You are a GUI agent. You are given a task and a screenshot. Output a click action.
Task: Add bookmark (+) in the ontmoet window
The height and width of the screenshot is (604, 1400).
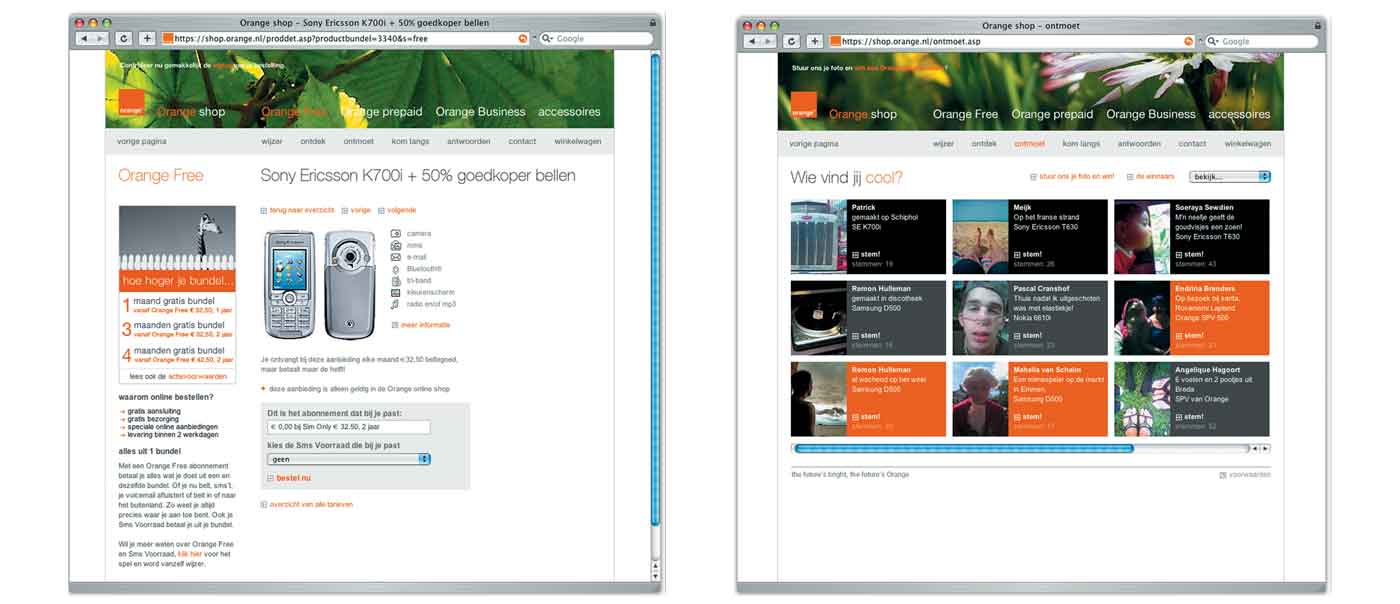(815, 41)
